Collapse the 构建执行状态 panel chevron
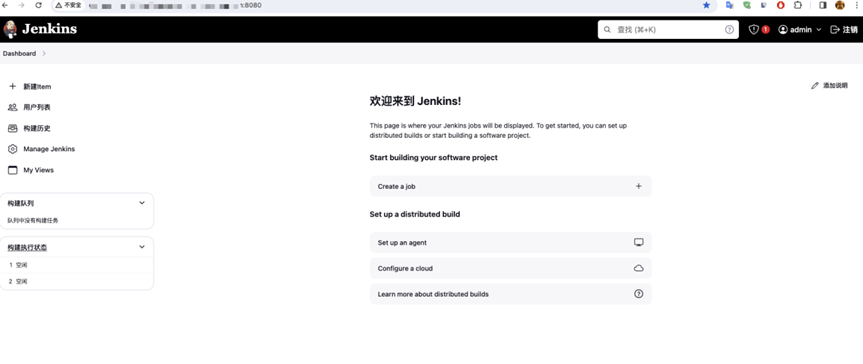The width and height of the screenshot is (863, 364). [x=142, y=247]
